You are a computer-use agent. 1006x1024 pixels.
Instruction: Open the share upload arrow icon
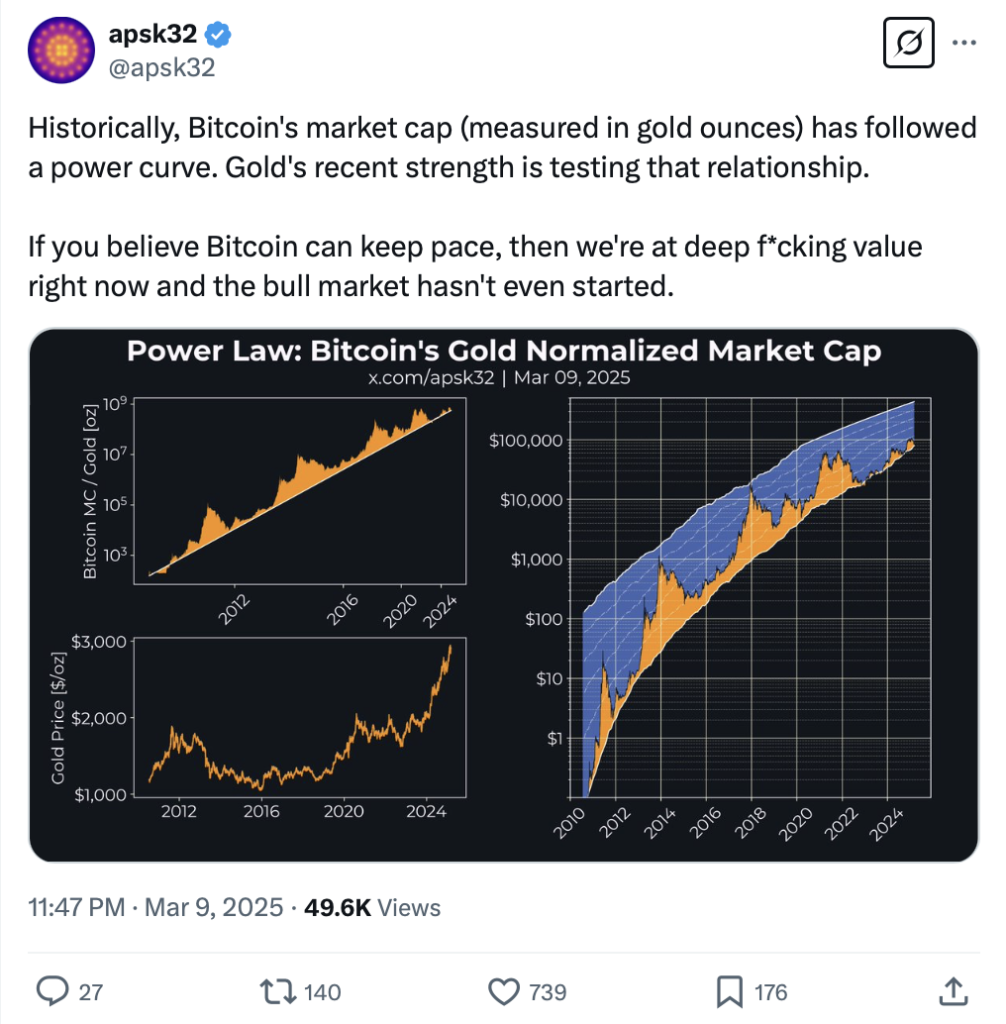tap(954, 991)
